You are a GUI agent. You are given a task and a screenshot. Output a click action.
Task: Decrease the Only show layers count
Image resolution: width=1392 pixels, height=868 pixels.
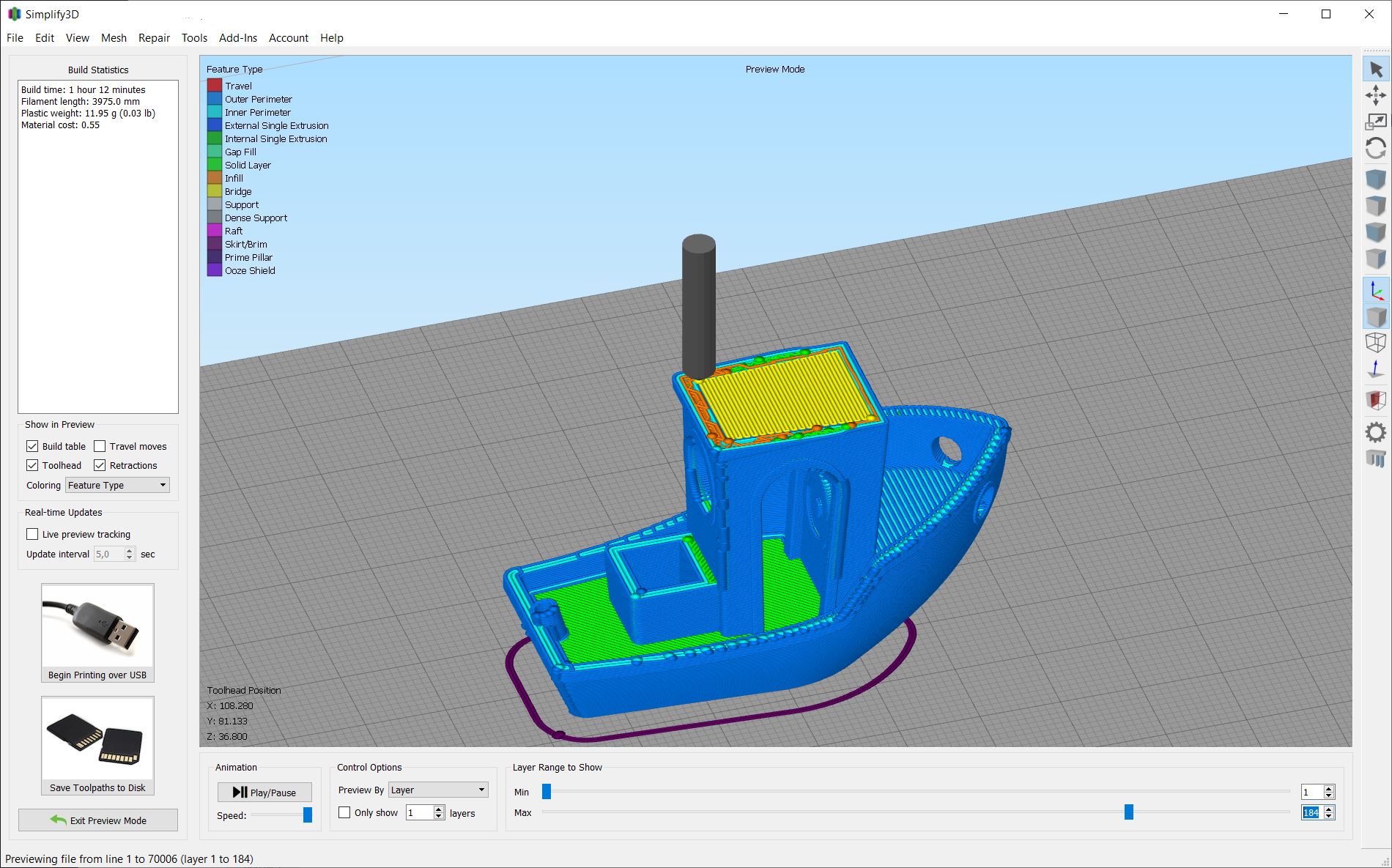tap(439, 816)
